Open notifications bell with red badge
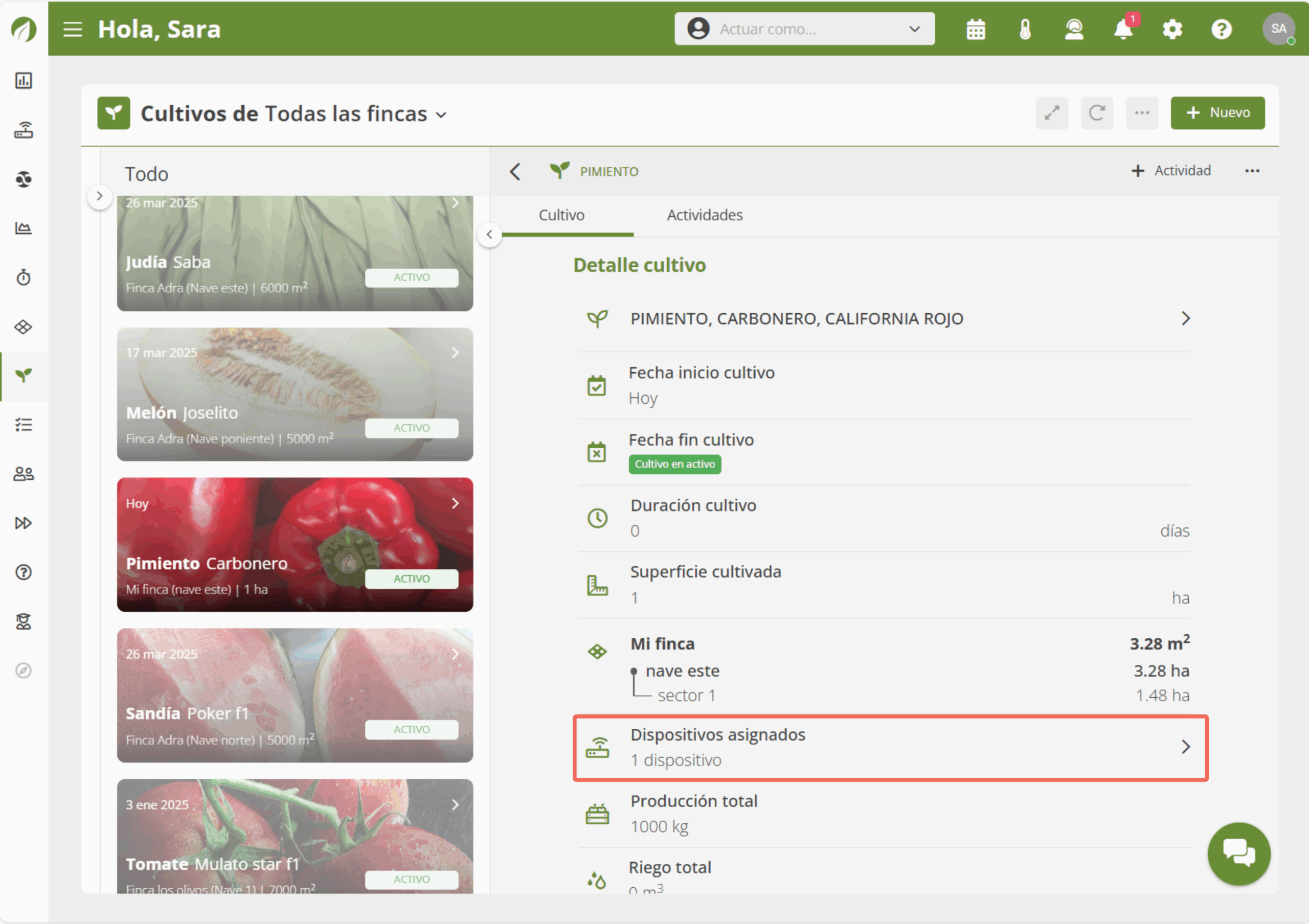The width and height of the screenshot is (1309, 924). [1123, 29]
